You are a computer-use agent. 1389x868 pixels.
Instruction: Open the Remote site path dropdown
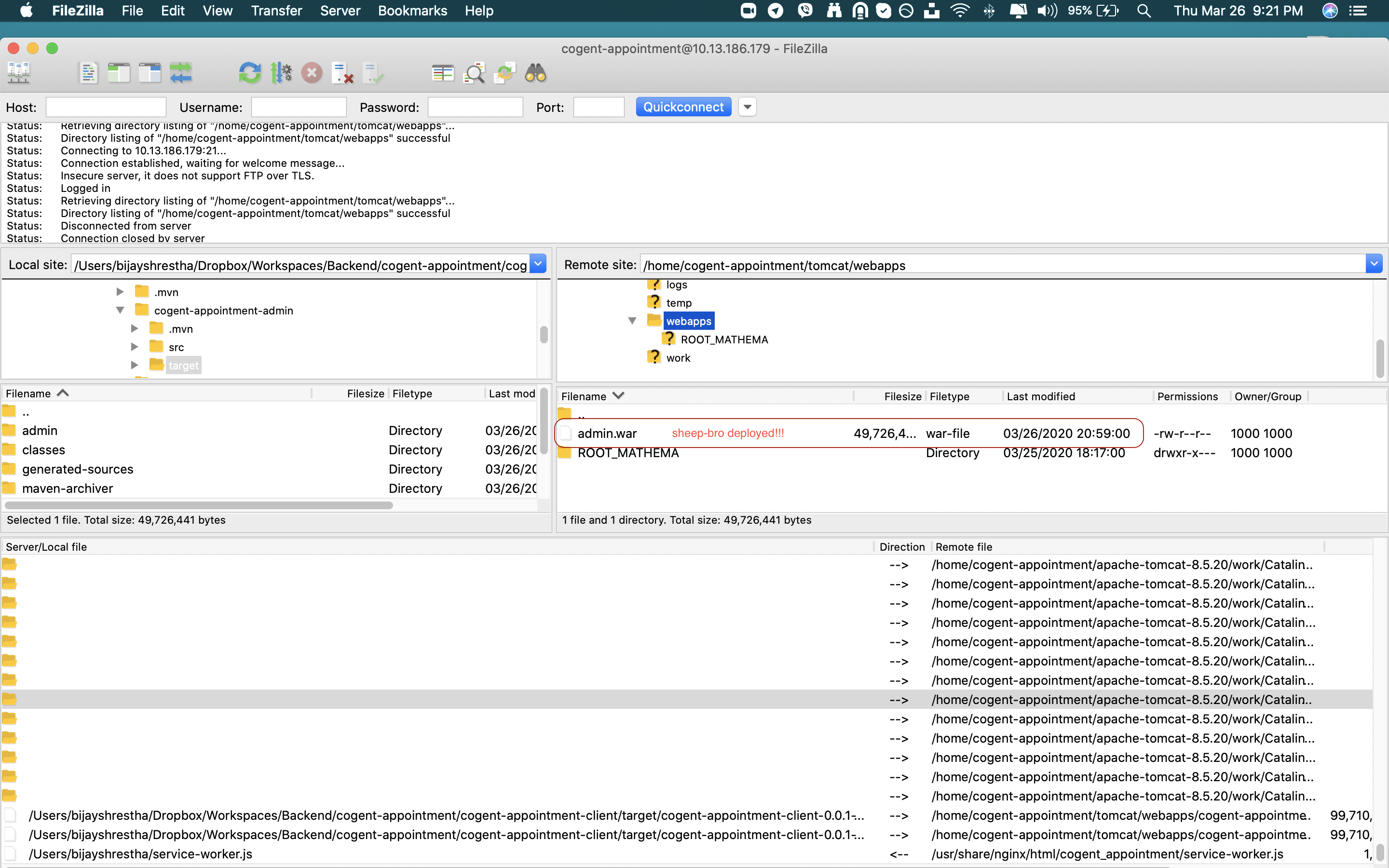[x=1374, y=264]
